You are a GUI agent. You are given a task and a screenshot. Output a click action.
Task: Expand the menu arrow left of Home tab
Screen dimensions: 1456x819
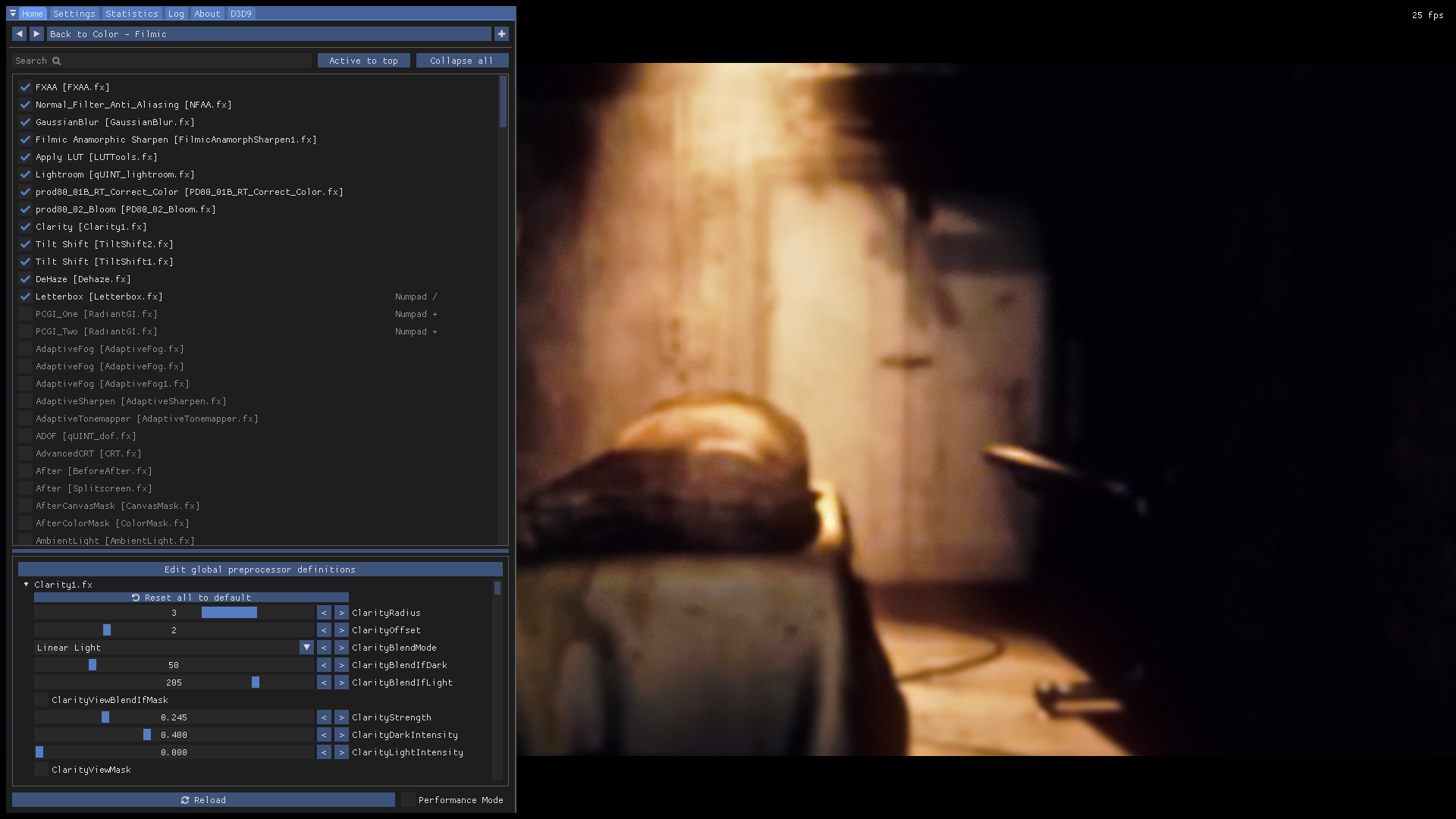tap(12, 13)
